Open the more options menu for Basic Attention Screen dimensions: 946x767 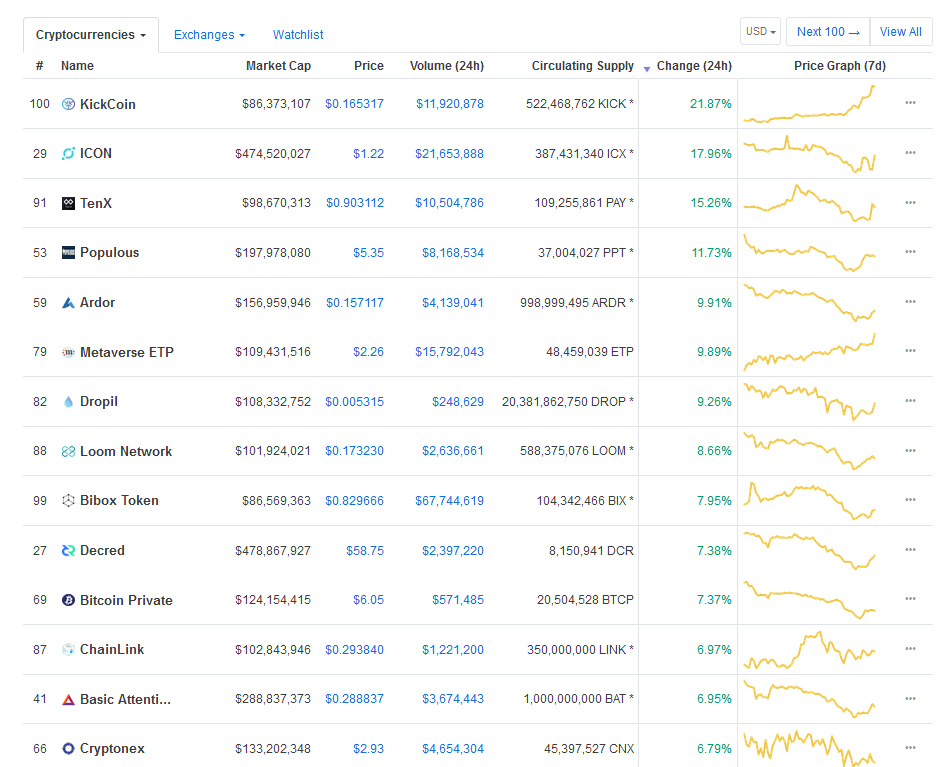point(910,699)
